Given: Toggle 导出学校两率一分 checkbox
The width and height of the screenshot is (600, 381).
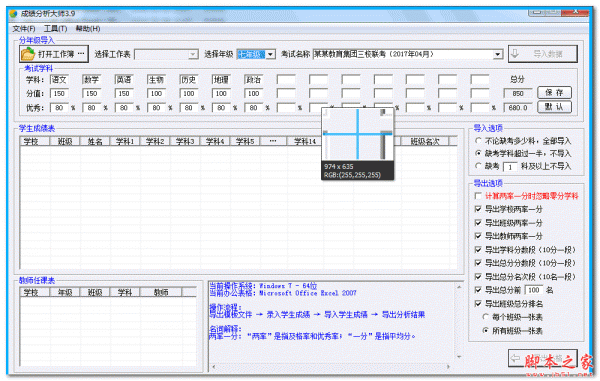Looking at the screenshot, I should 478,209.
